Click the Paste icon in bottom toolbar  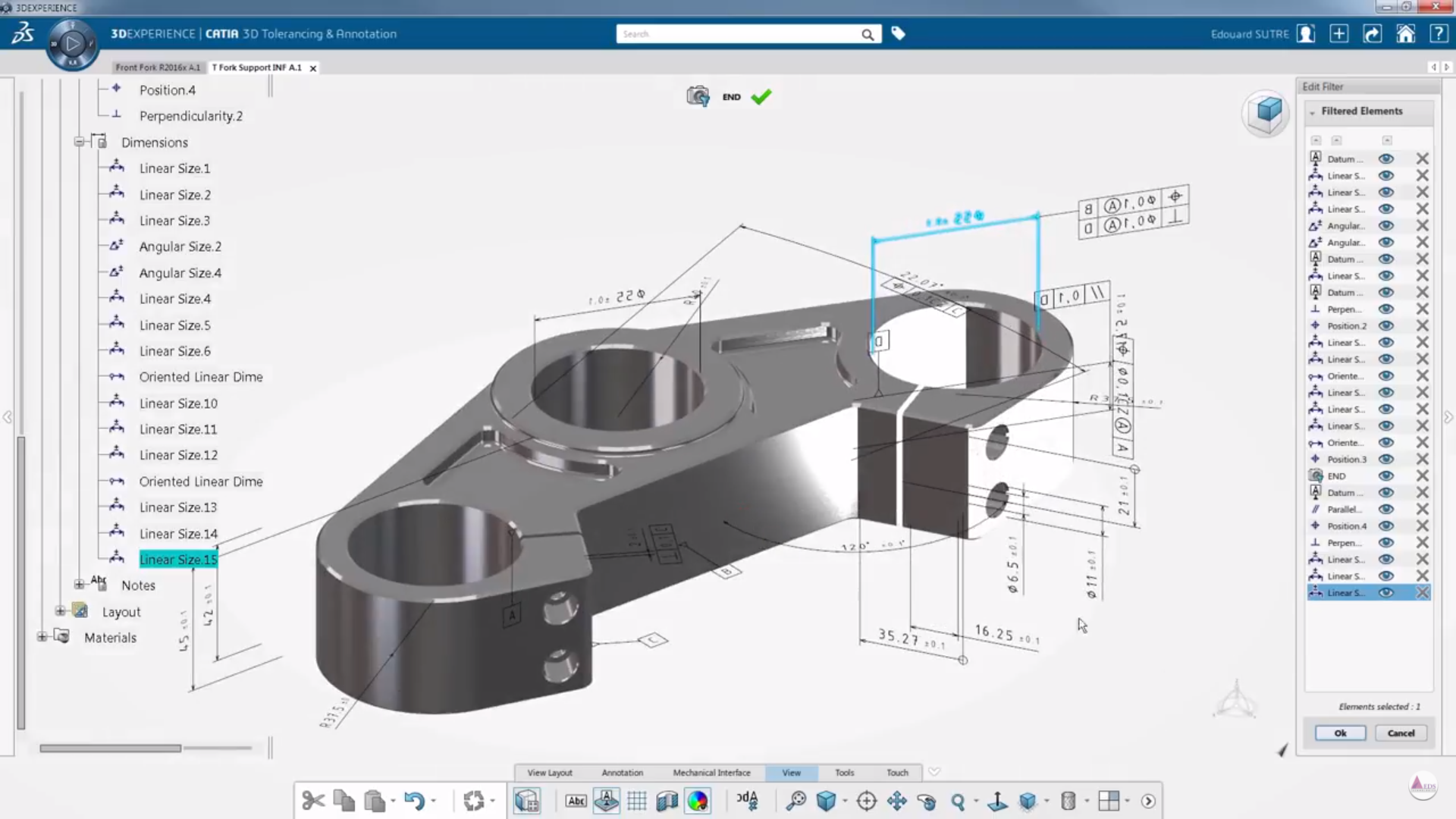tap(375, 801)
